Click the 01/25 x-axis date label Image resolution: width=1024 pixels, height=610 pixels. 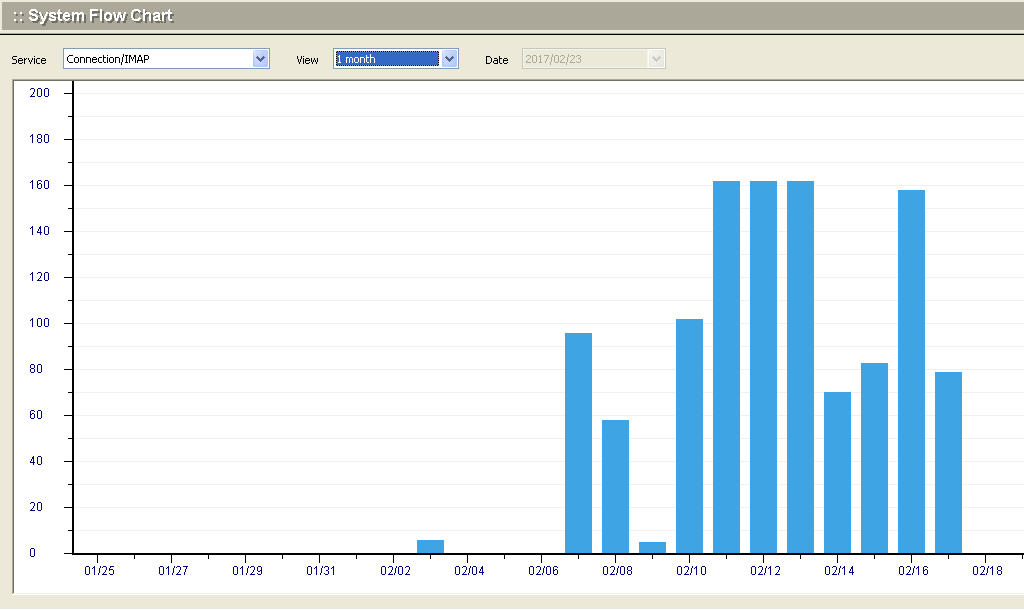pyautogui.click(x=99, y=570)
